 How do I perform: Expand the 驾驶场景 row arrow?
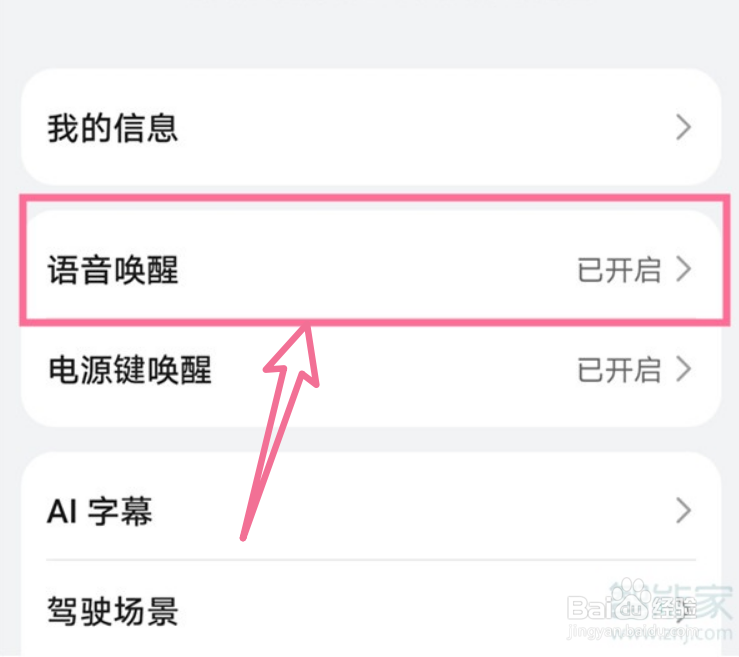click(683, 611)
